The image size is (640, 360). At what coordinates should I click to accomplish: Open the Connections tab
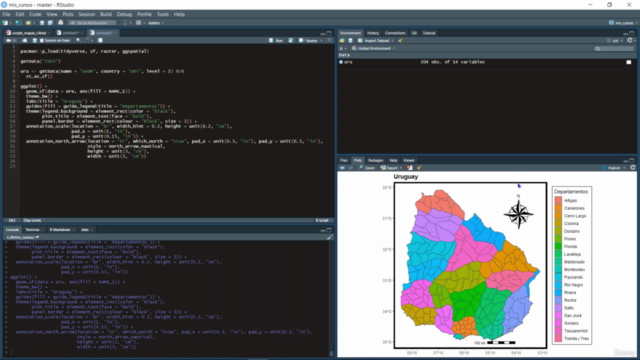[395, 33]
